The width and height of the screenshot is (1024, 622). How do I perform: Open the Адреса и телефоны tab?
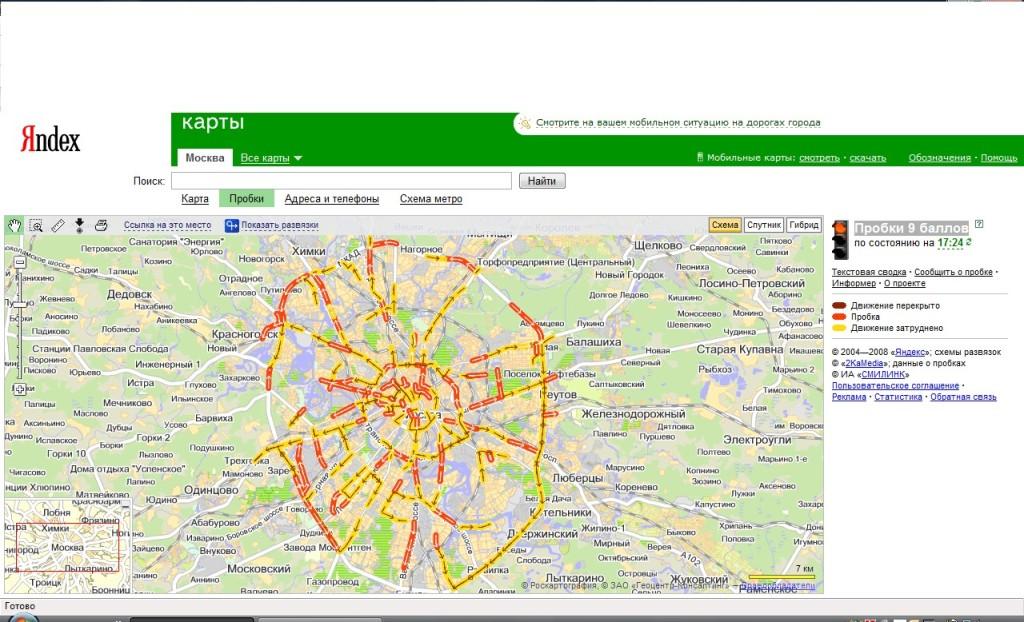[332, 199]
